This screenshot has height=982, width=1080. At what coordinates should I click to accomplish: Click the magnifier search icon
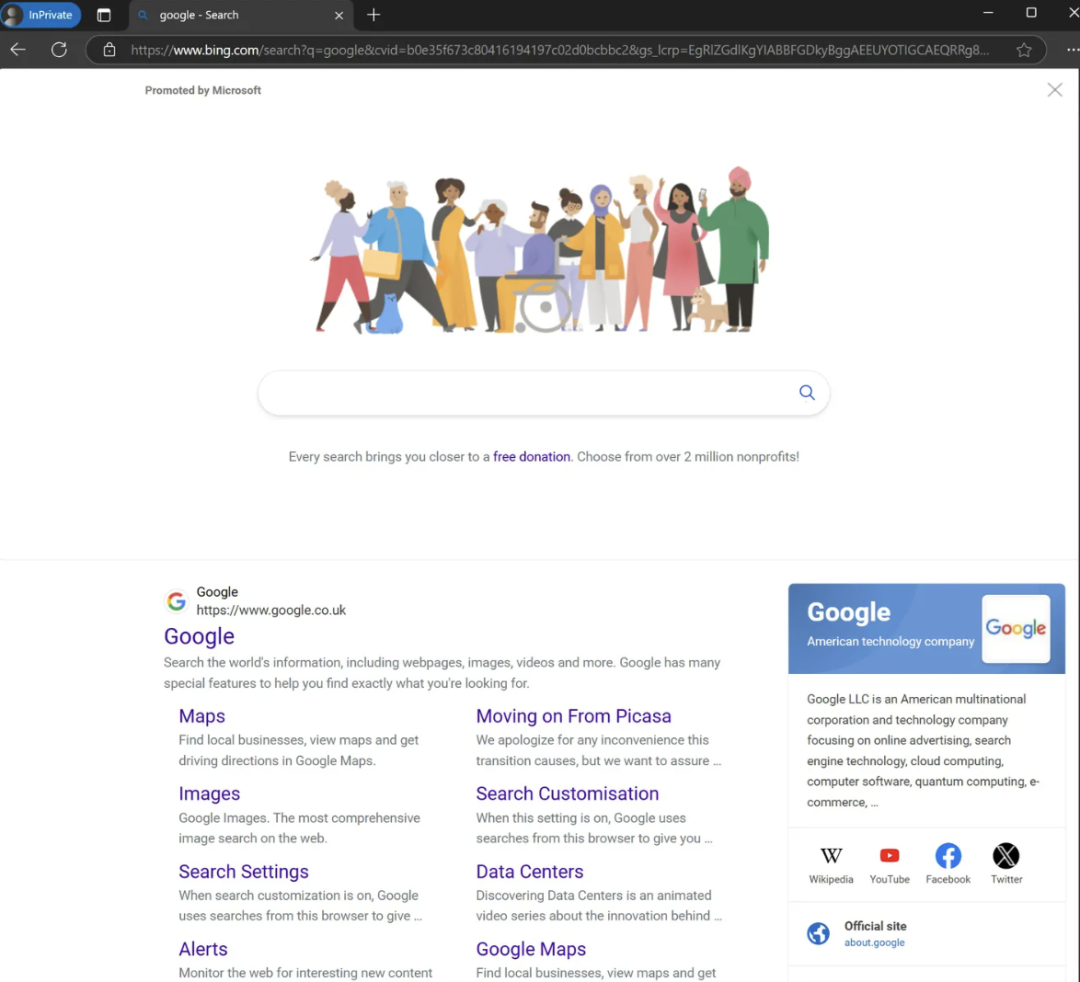pyautogui.click(x=807, y=393)
